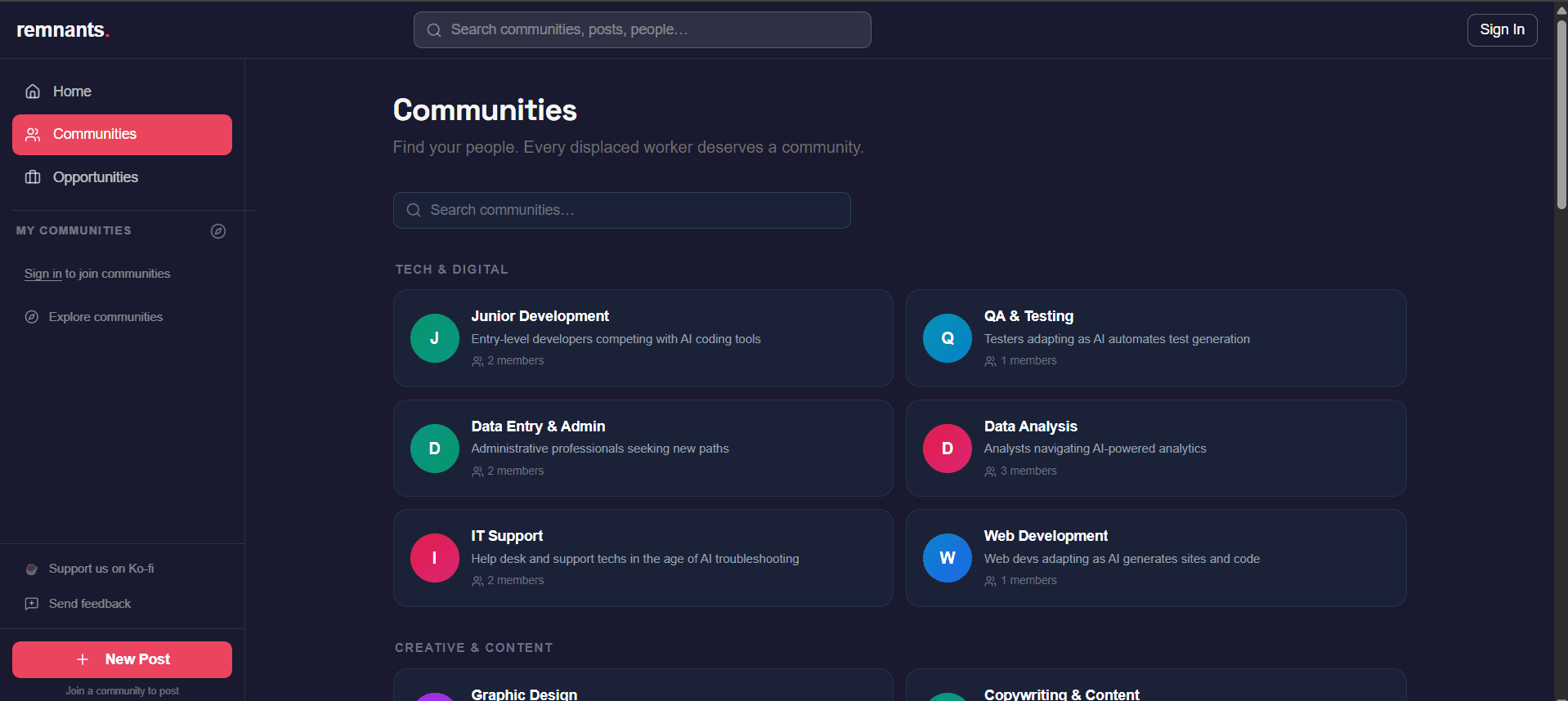Viewport: 1568px width, 701px height.
Task: Open the Graphic Design community title
Action: click(524, 694)
